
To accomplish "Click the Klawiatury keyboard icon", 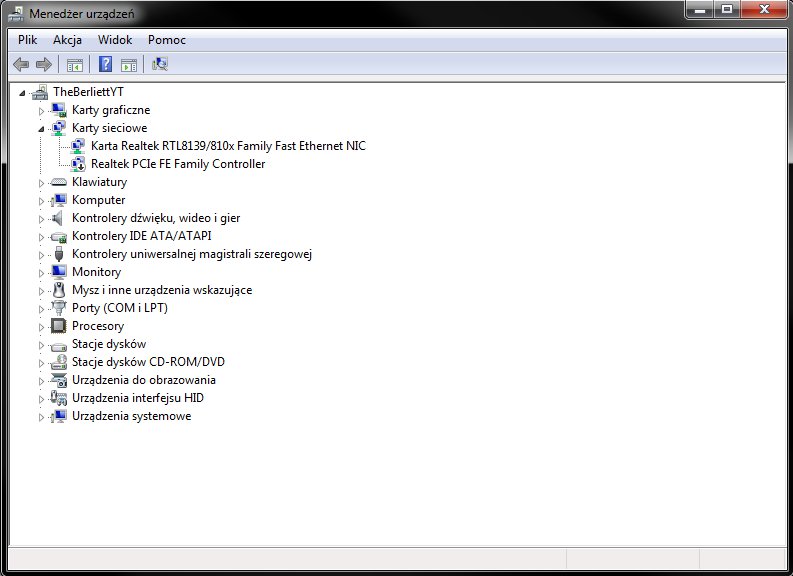I will 59,182.
